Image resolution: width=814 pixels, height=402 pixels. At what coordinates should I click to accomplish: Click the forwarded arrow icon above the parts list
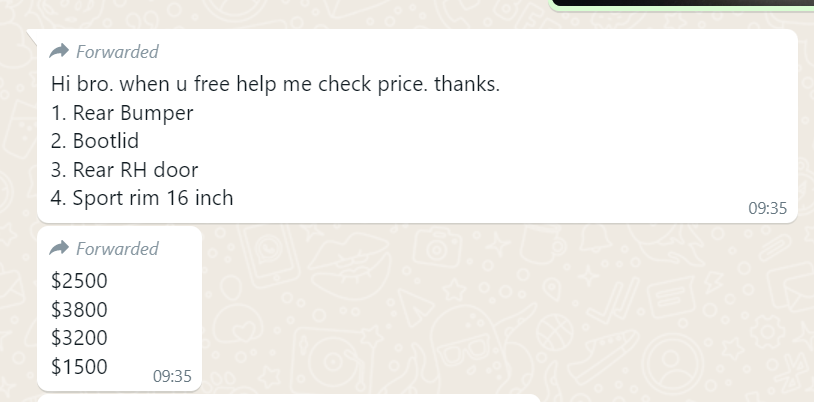pos(58,51)
